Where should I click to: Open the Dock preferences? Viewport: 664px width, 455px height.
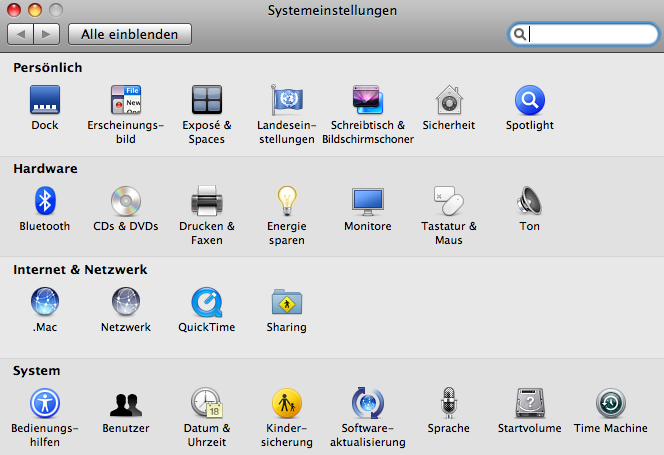point(45,101)
